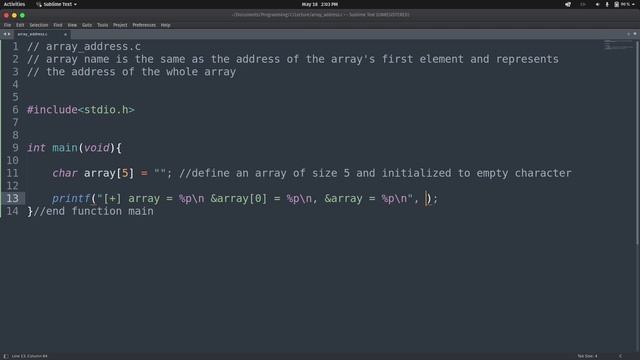
Task: Click the 'int main(void){' line
Action: click(x=74, y=148)
